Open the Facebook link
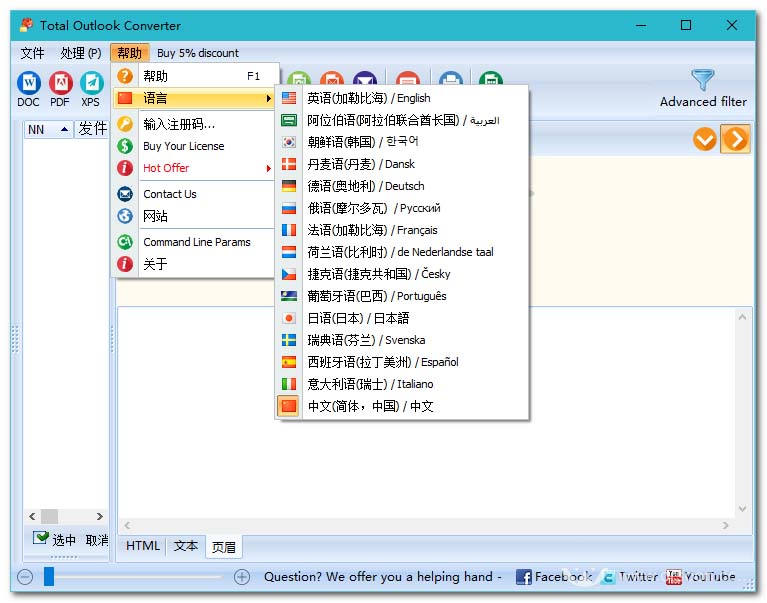Viewport: 767px width, 603px height. (x=554, y=577)
